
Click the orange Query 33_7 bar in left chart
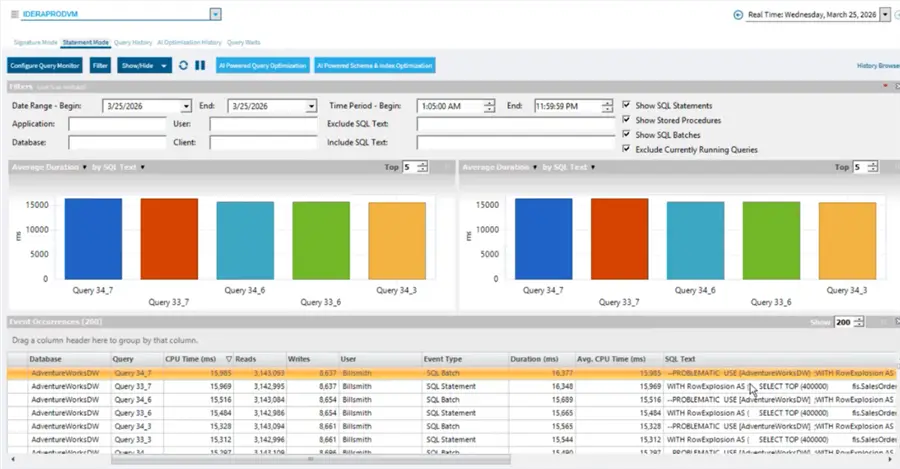tap(169, 239)
